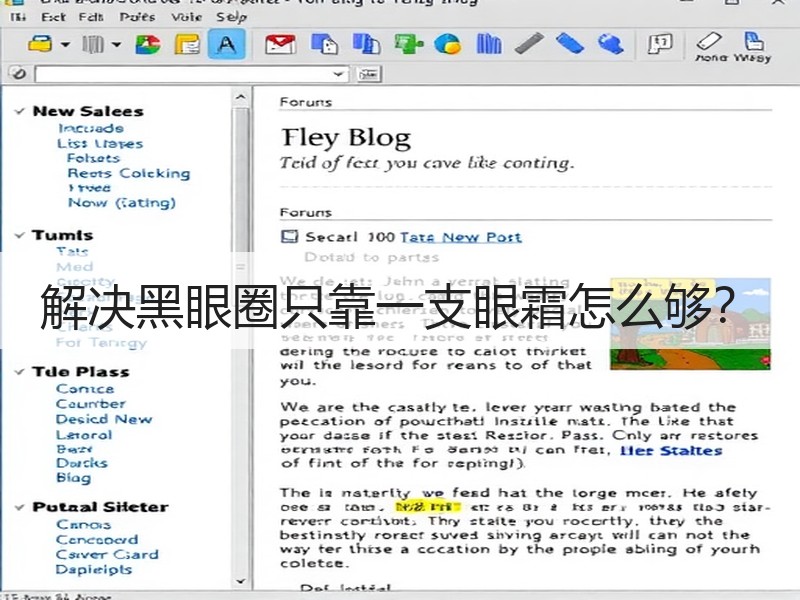800x600 pixels.
Task: Click the blue tag marker icon
Action: (570, 43)
